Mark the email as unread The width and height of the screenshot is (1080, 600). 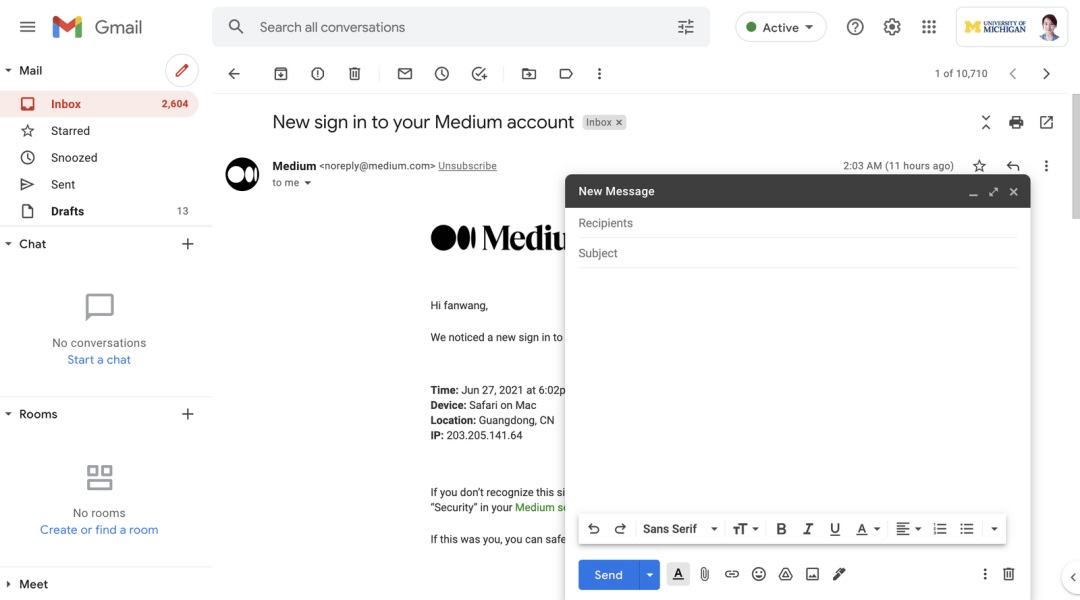[x=404, y=74]
